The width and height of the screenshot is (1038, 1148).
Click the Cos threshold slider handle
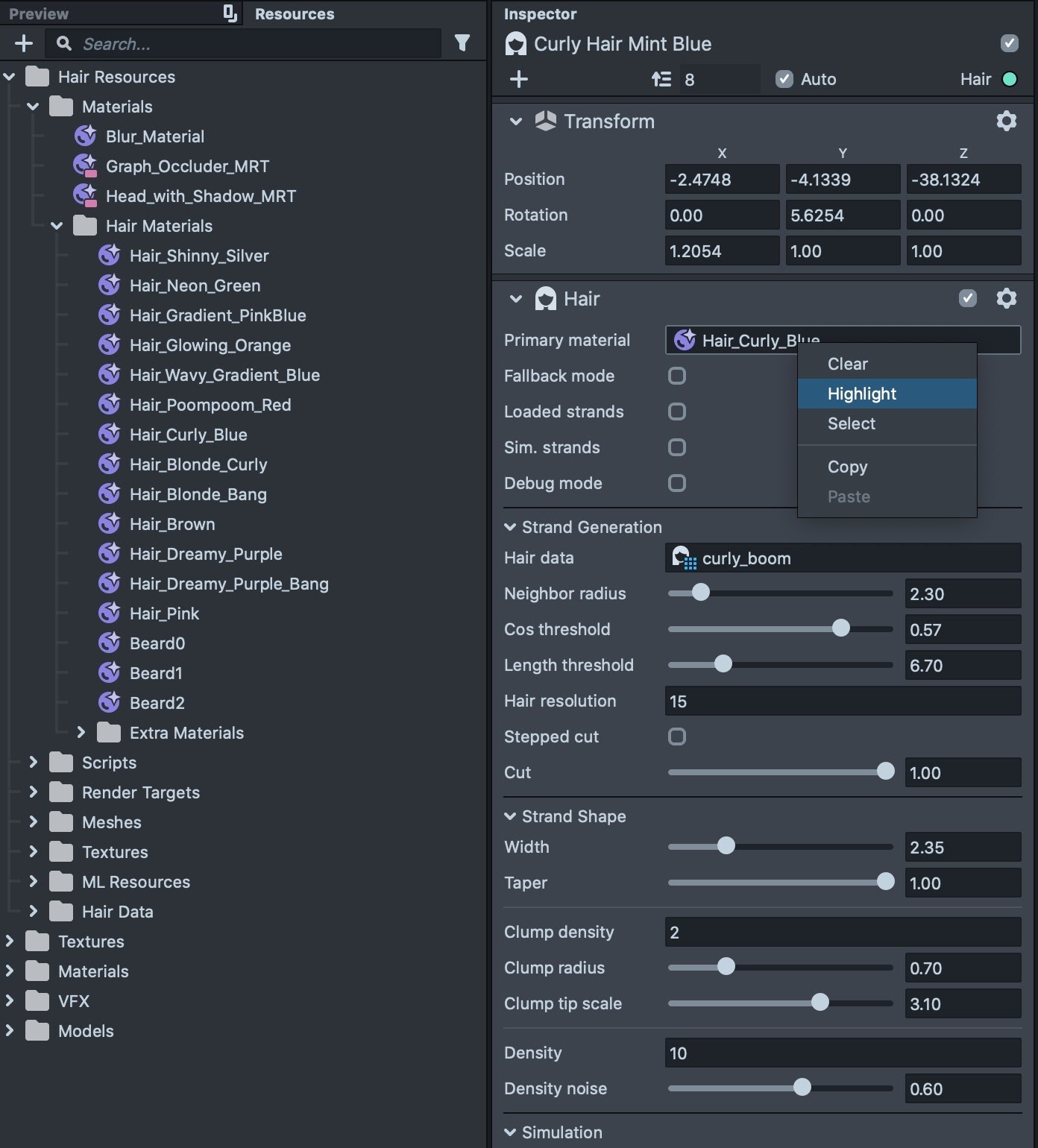coord(840,628)
